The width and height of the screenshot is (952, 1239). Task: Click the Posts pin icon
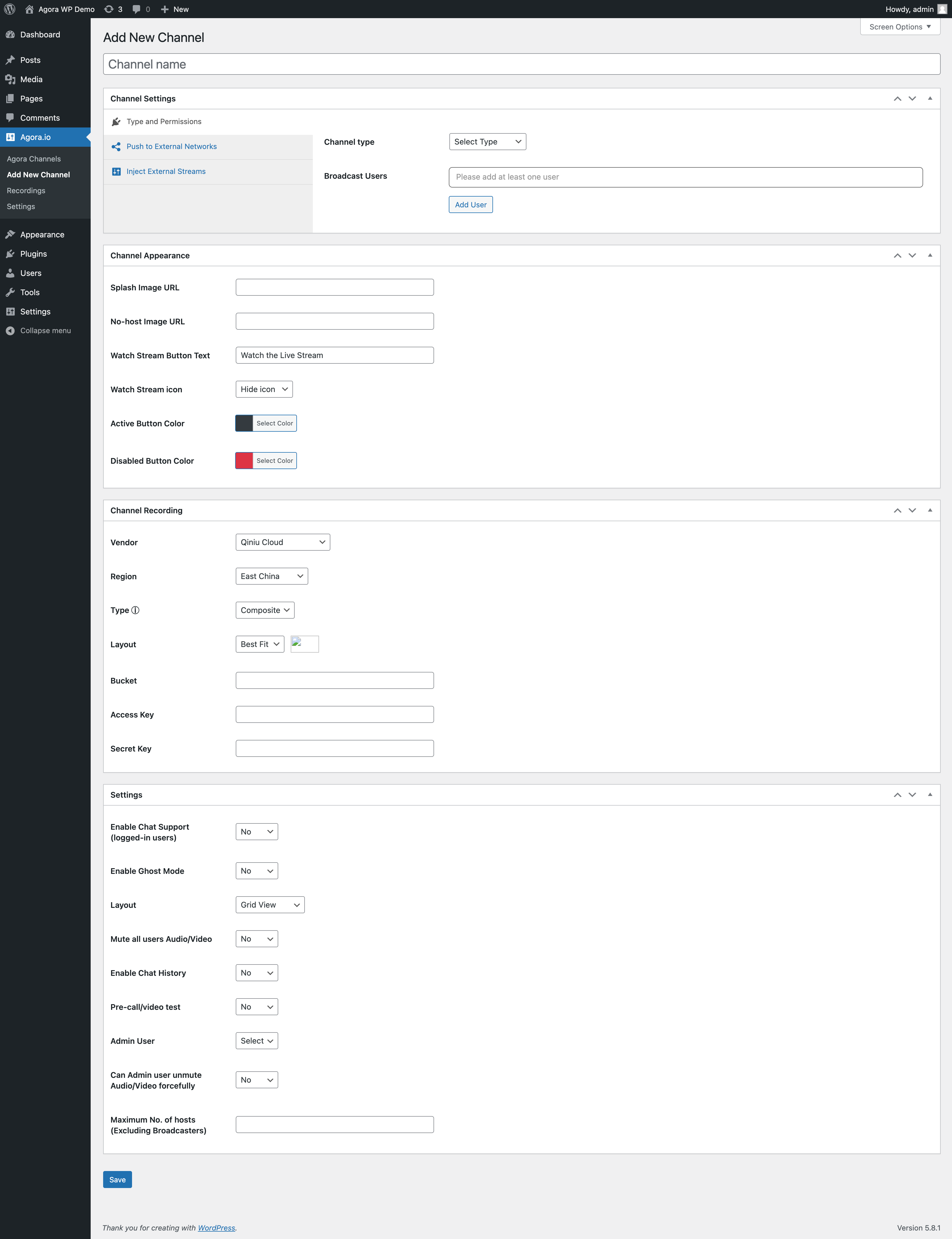(x=10, y=60)
